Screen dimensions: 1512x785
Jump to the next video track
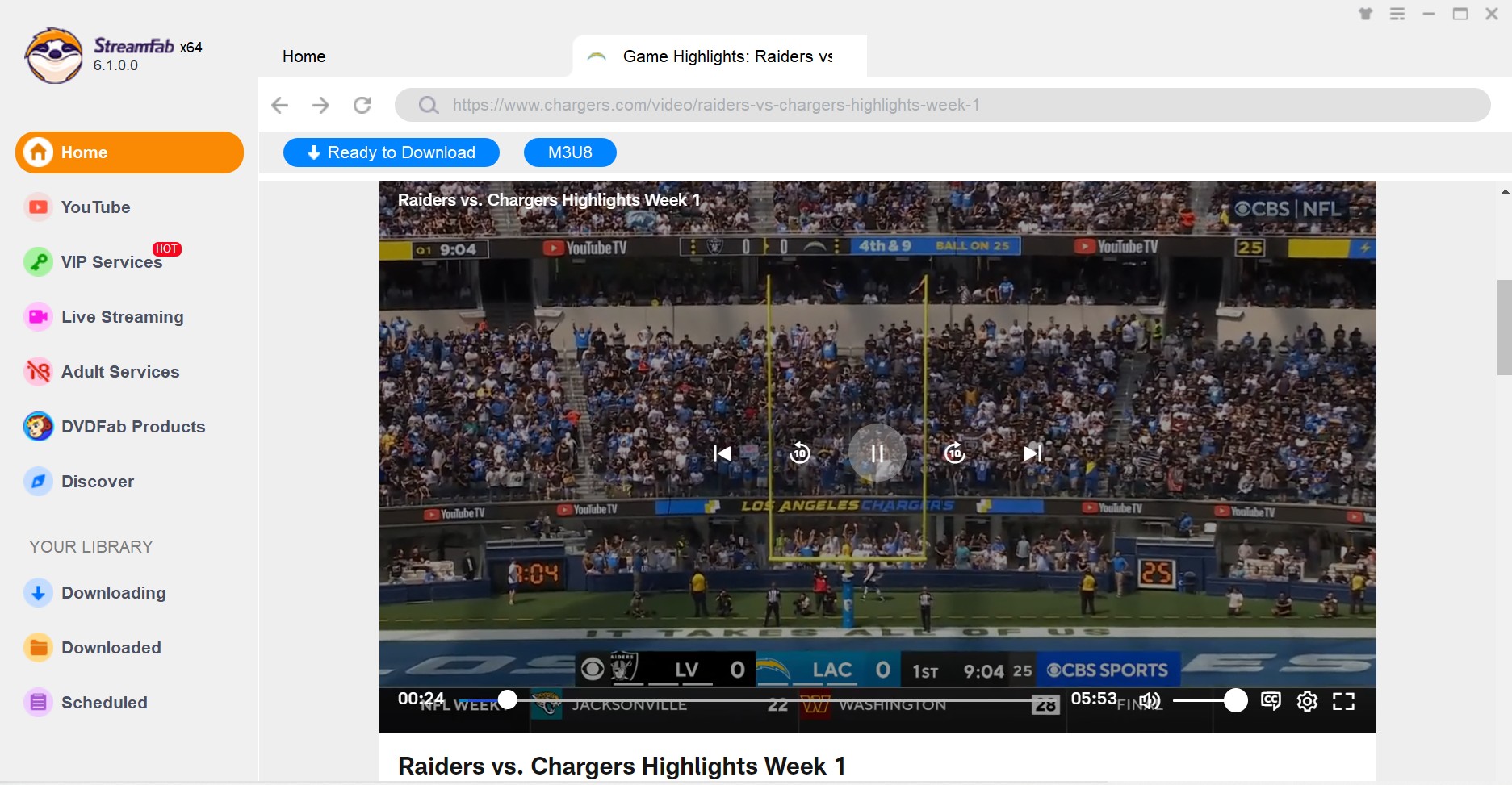click(x=1032, y=453)
